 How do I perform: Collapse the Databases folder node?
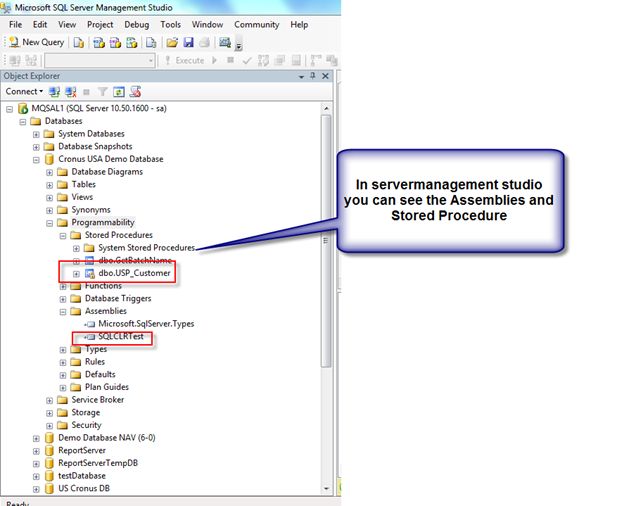click(23, 122)
